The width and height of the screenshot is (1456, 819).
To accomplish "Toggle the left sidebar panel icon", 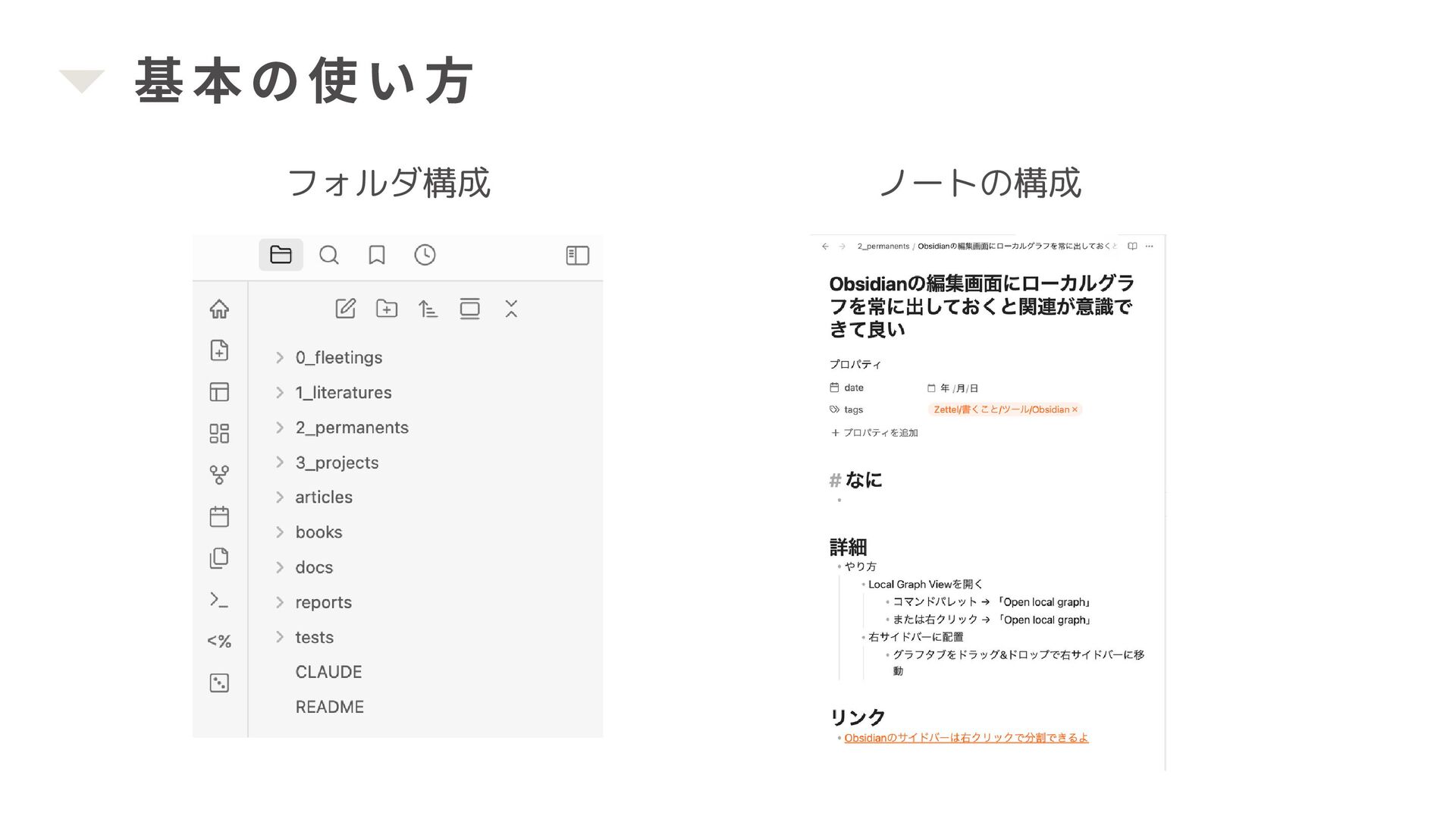I will click(x=578, y=256).
